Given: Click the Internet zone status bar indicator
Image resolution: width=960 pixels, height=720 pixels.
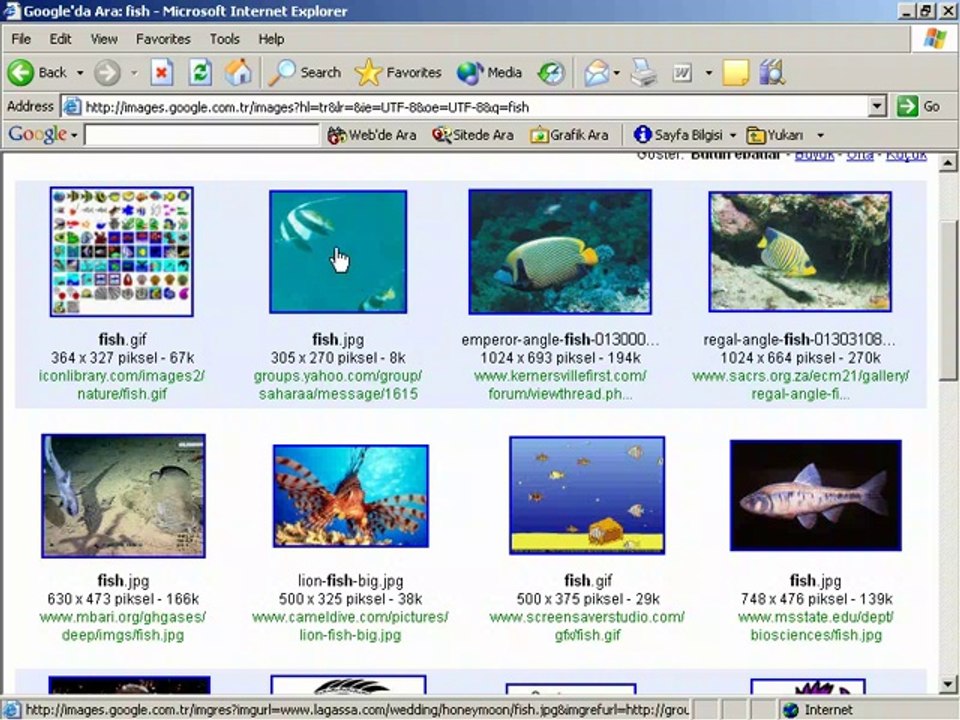Looking at the screenshot, I should tap(819, 710).
